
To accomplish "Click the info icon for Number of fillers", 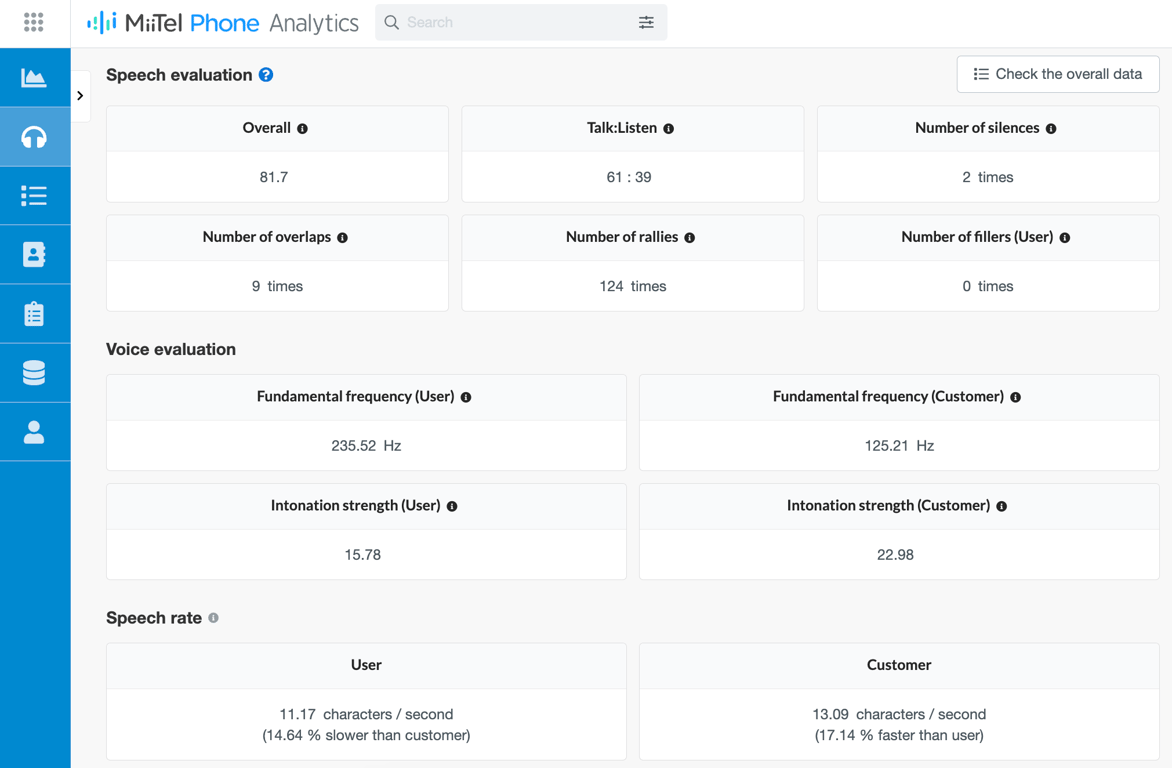I will [1065, 237].
